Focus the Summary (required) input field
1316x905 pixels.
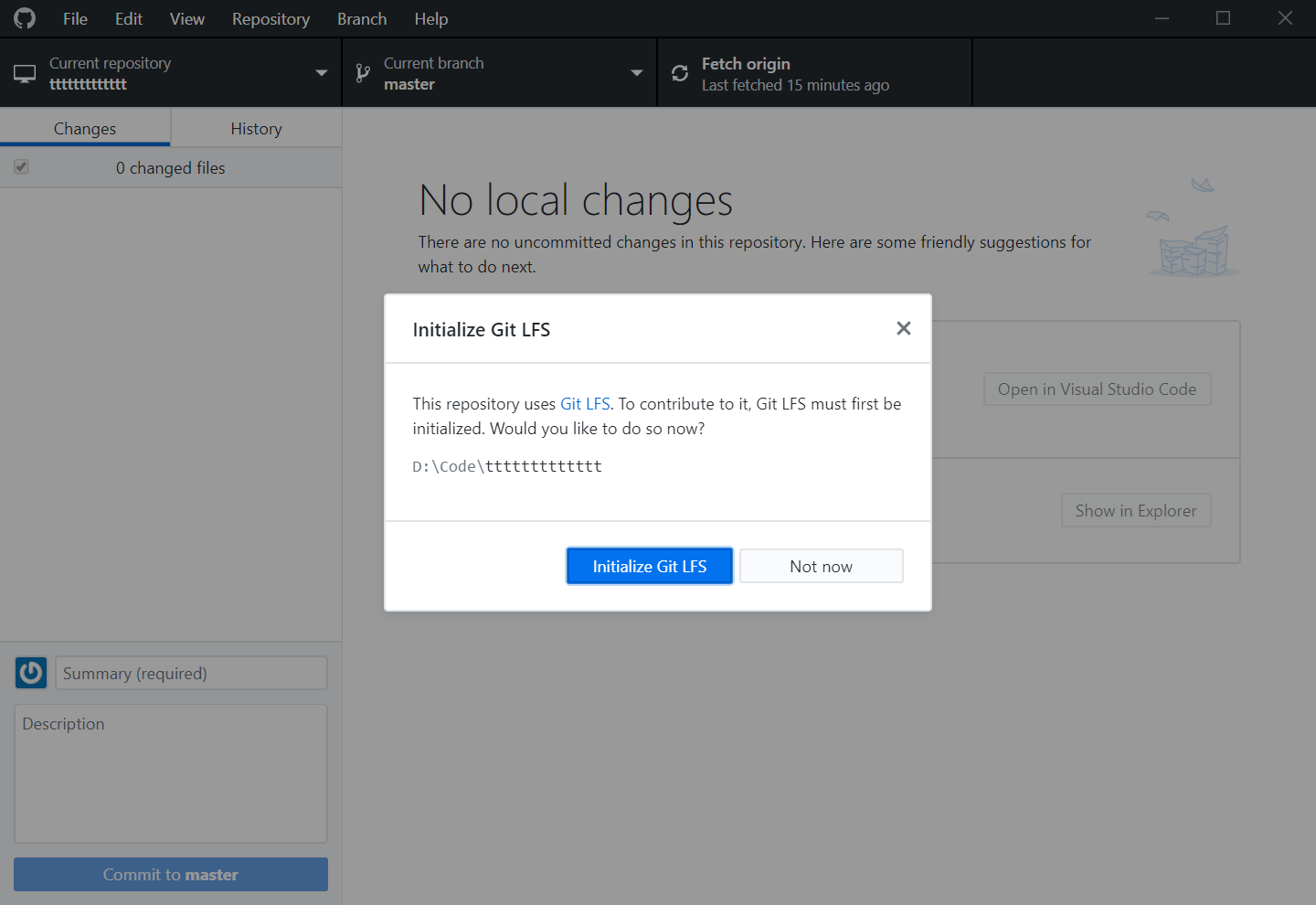pyautogui.click(x=191, y=673)
